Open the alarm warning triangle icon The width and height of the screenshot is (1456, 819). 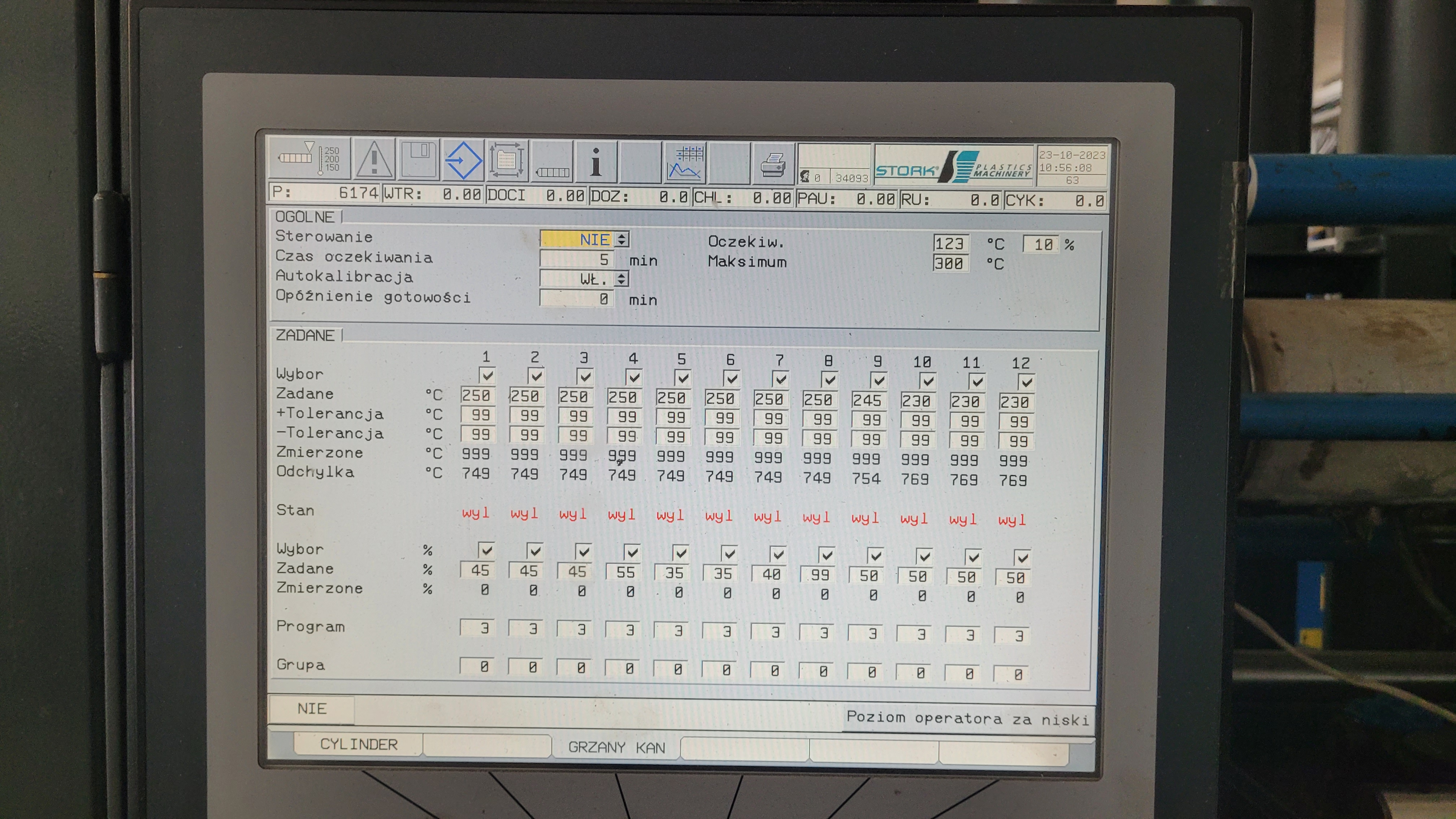tap(374, 160)
